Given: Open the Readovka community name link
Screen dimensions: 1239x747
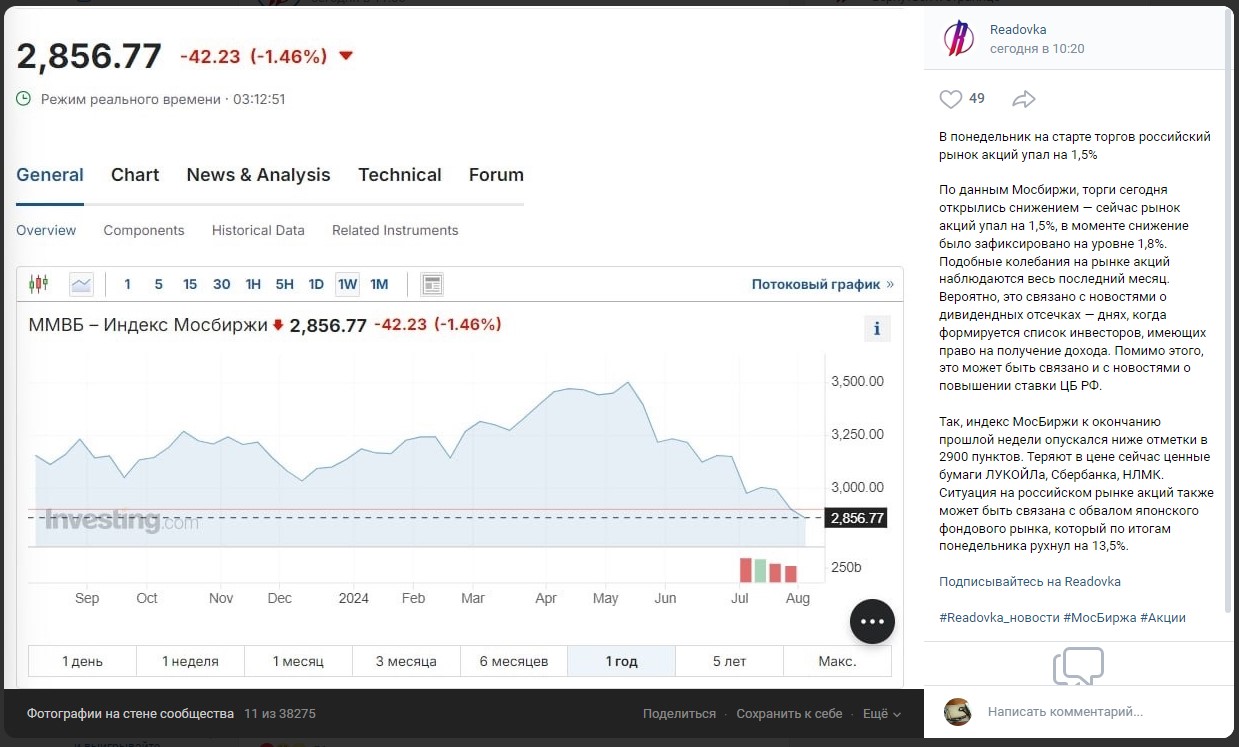Looking at the screenshot, I should (x=1018, y=29).
